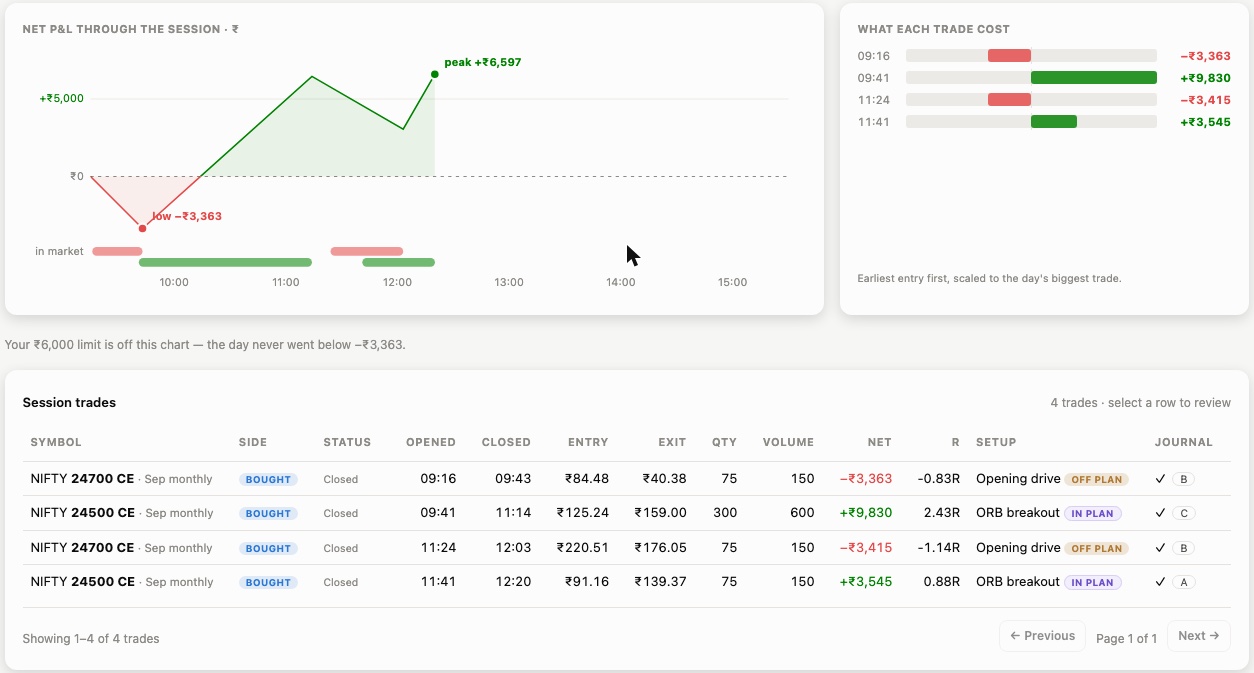Select the short green in-market bar ending 12:20
Viewport: 1254px width, 673px height.
pyautogui.click(x=398, y=262)
